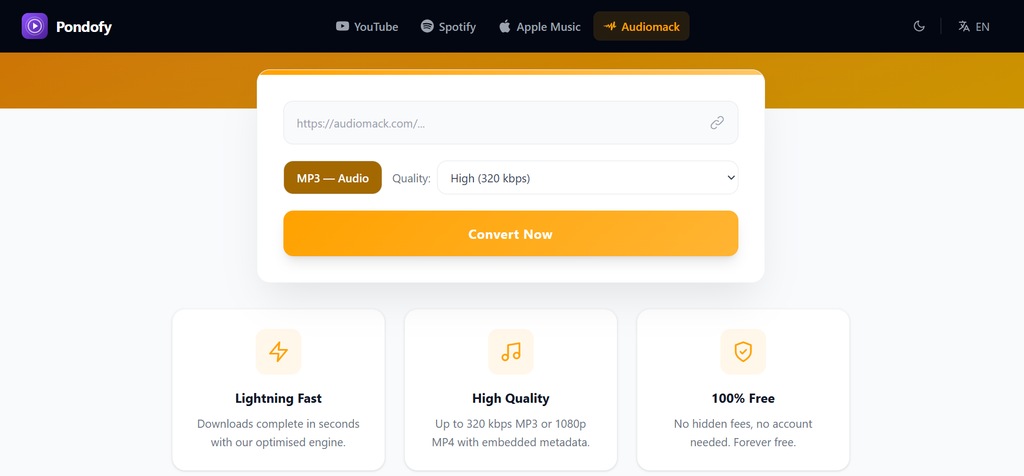Click the Apple logo icon in the navigation
Screen dimensions: 1024x476
504,26
